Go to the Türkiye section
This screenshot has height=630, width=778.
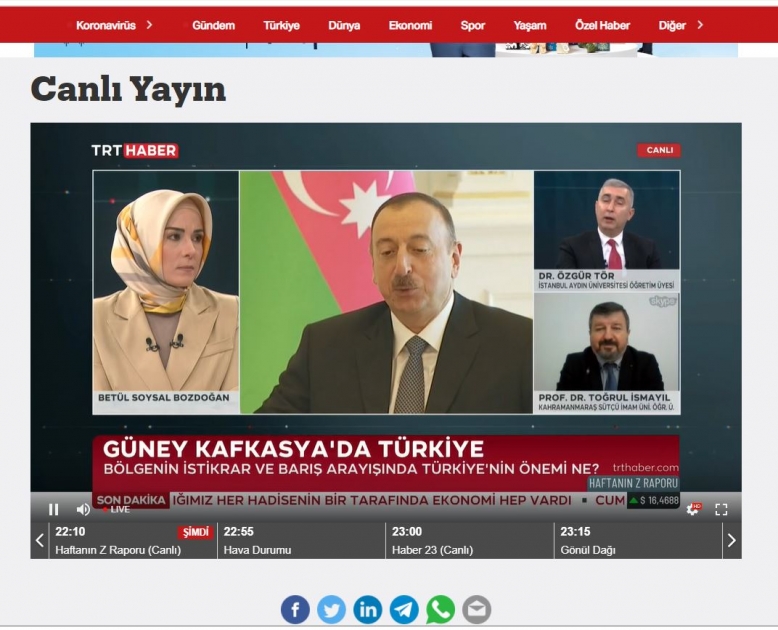[x=281, y=25]
